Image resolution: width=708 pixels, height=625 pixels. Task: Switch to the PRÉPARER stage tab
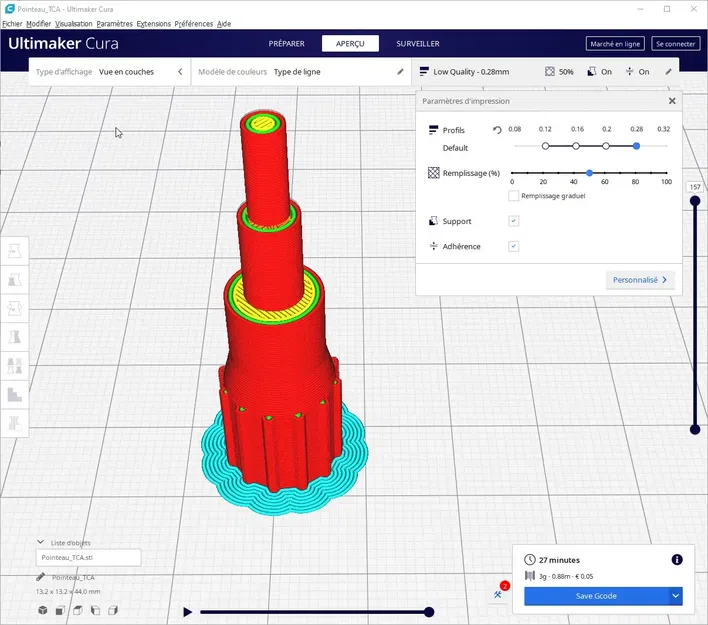[287, 44]
